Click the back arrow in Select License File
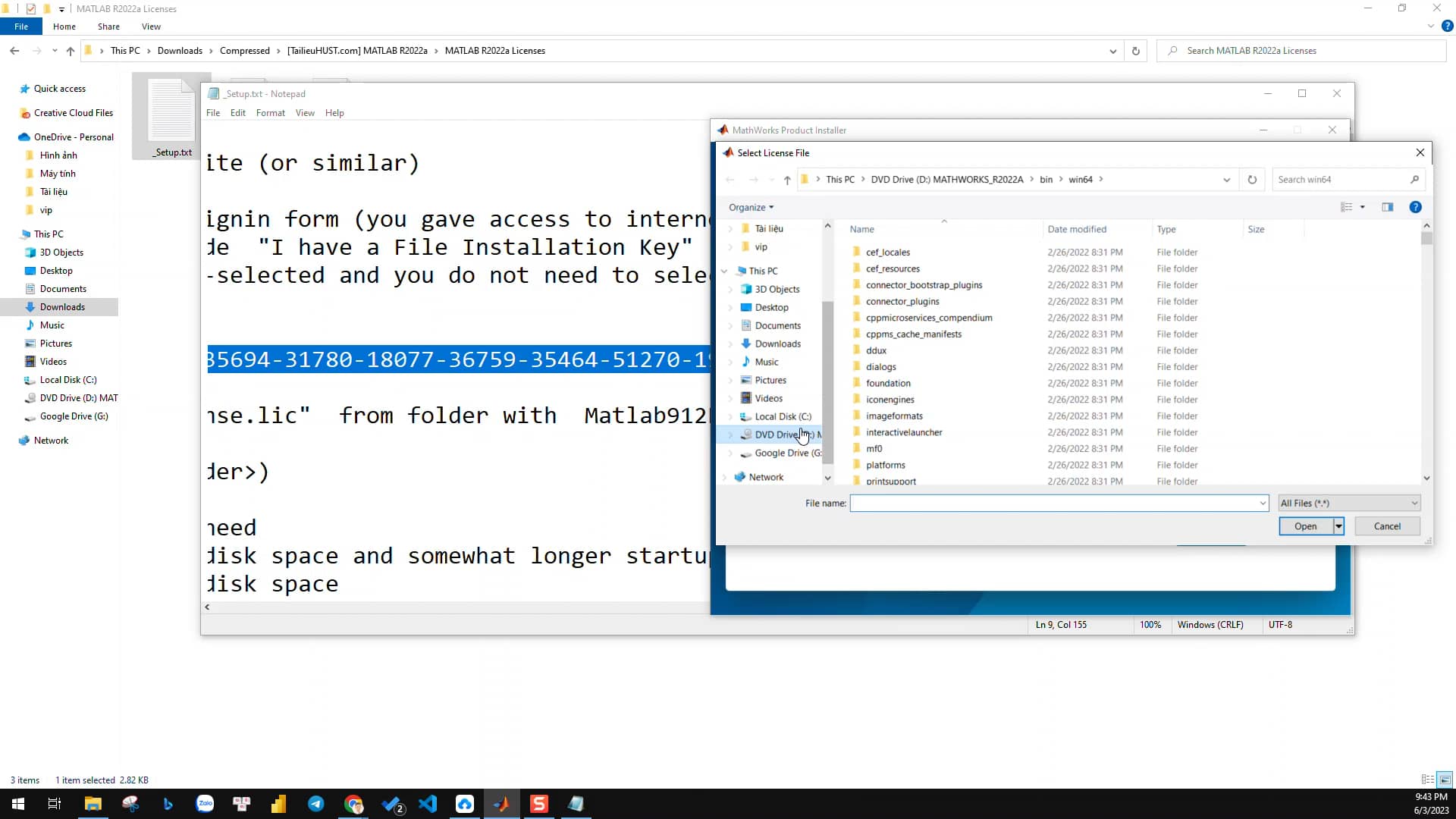This screenshot has width=1456, height=819. 730,180
